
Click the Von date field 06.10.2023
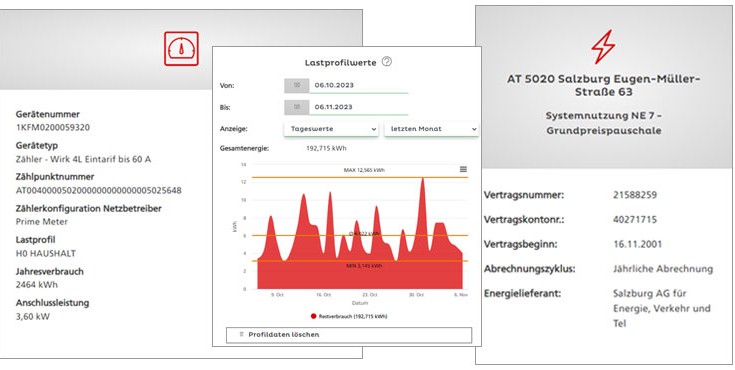[x=359, y=85]
